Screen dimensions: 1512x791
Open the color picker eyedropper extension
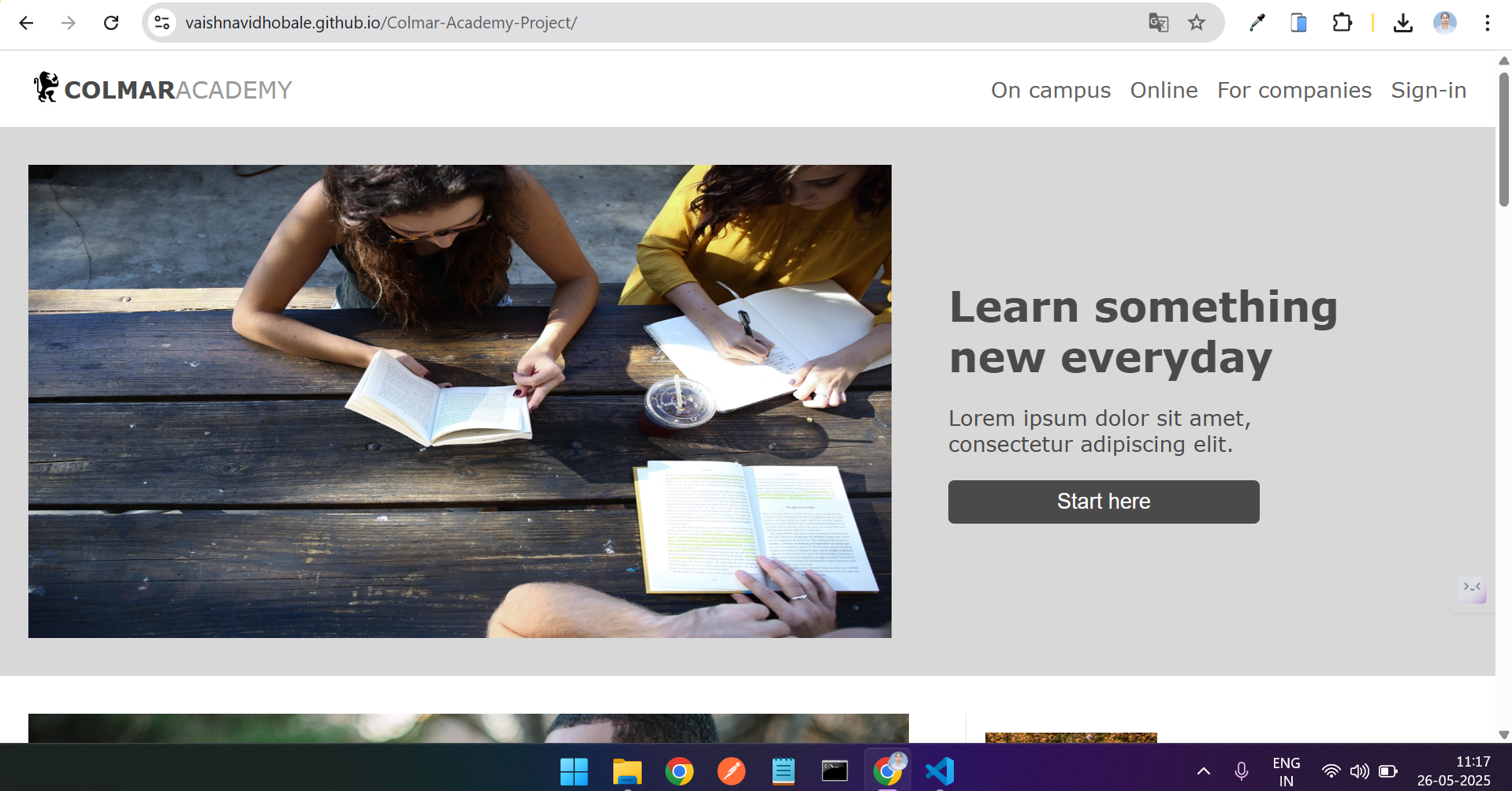click(1257, 23)
